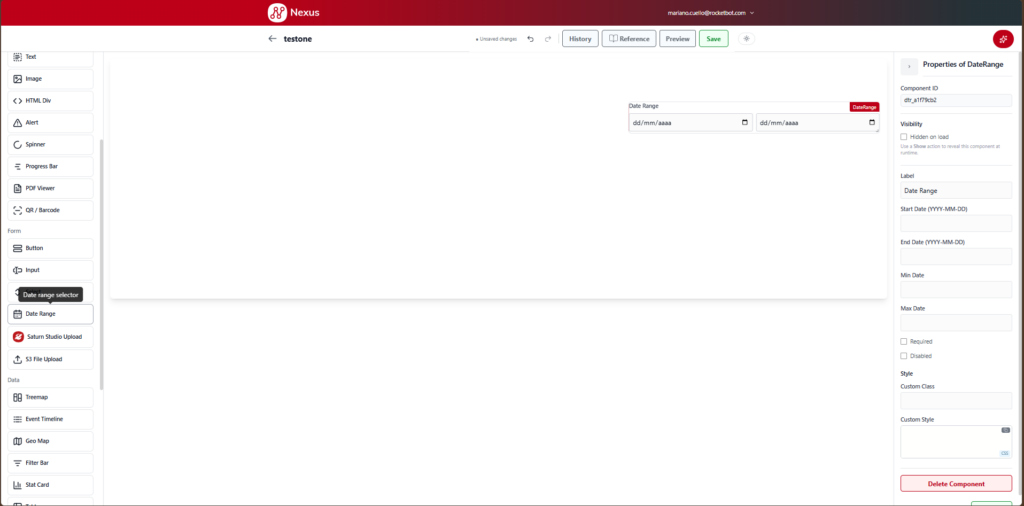Click the Label input containing Date Range
The width and height of the screenshot is (1024, 506).
click(955, 191)
